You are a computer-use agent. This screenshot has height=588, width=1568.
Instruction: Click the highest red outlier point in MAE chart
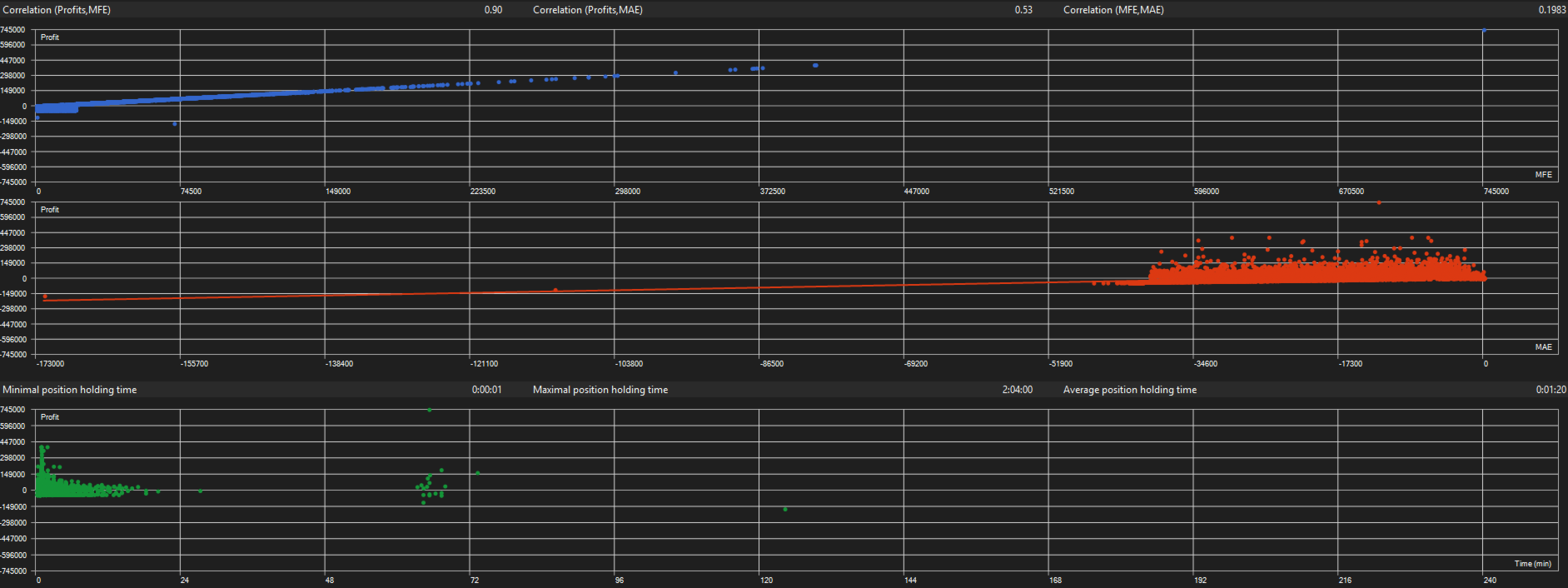point(1379,202)
